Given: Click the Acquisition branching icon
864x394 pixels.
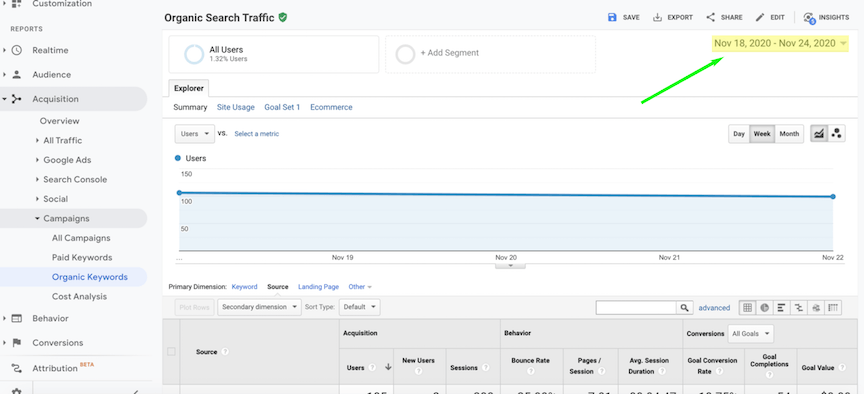Looking at the screenshot, I should (17, 99).
